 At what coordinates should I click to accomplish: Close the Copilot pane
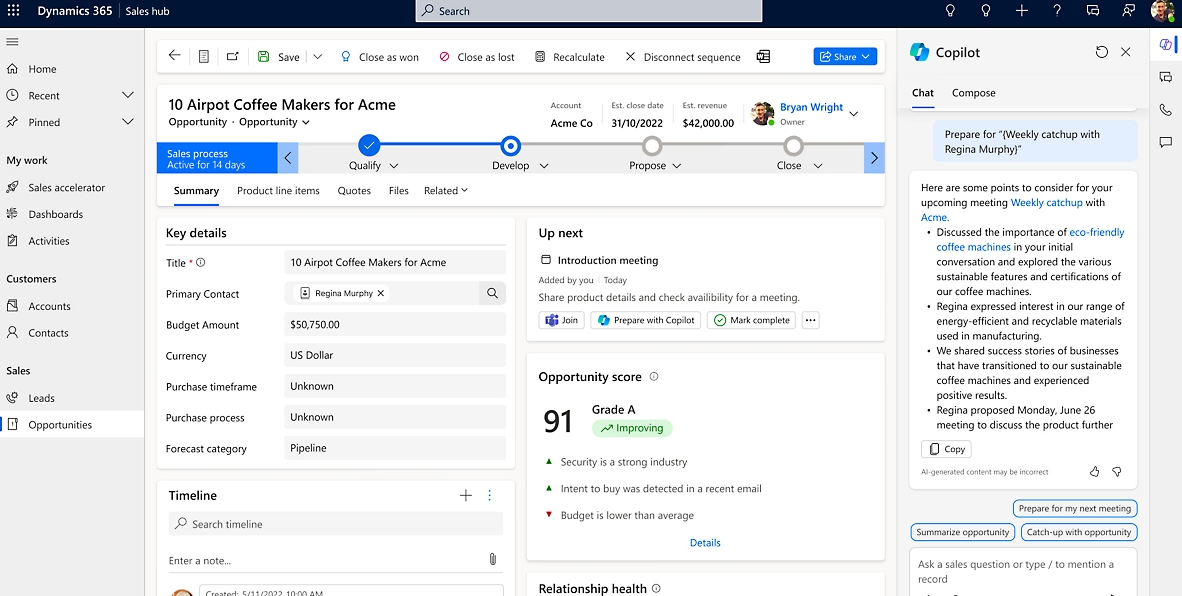pos(1125,52)
